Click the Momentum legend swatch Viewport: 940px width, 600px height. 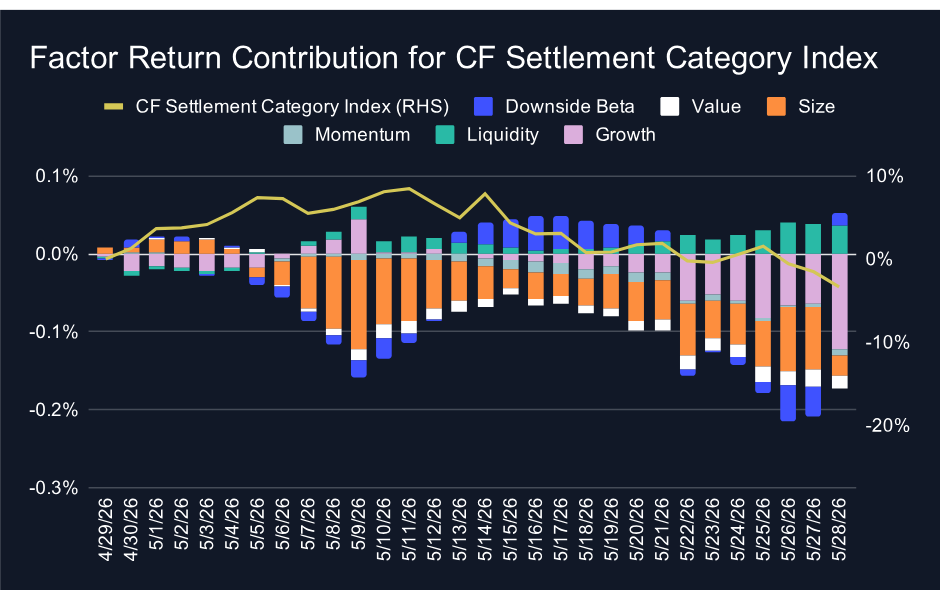(293, 135)
